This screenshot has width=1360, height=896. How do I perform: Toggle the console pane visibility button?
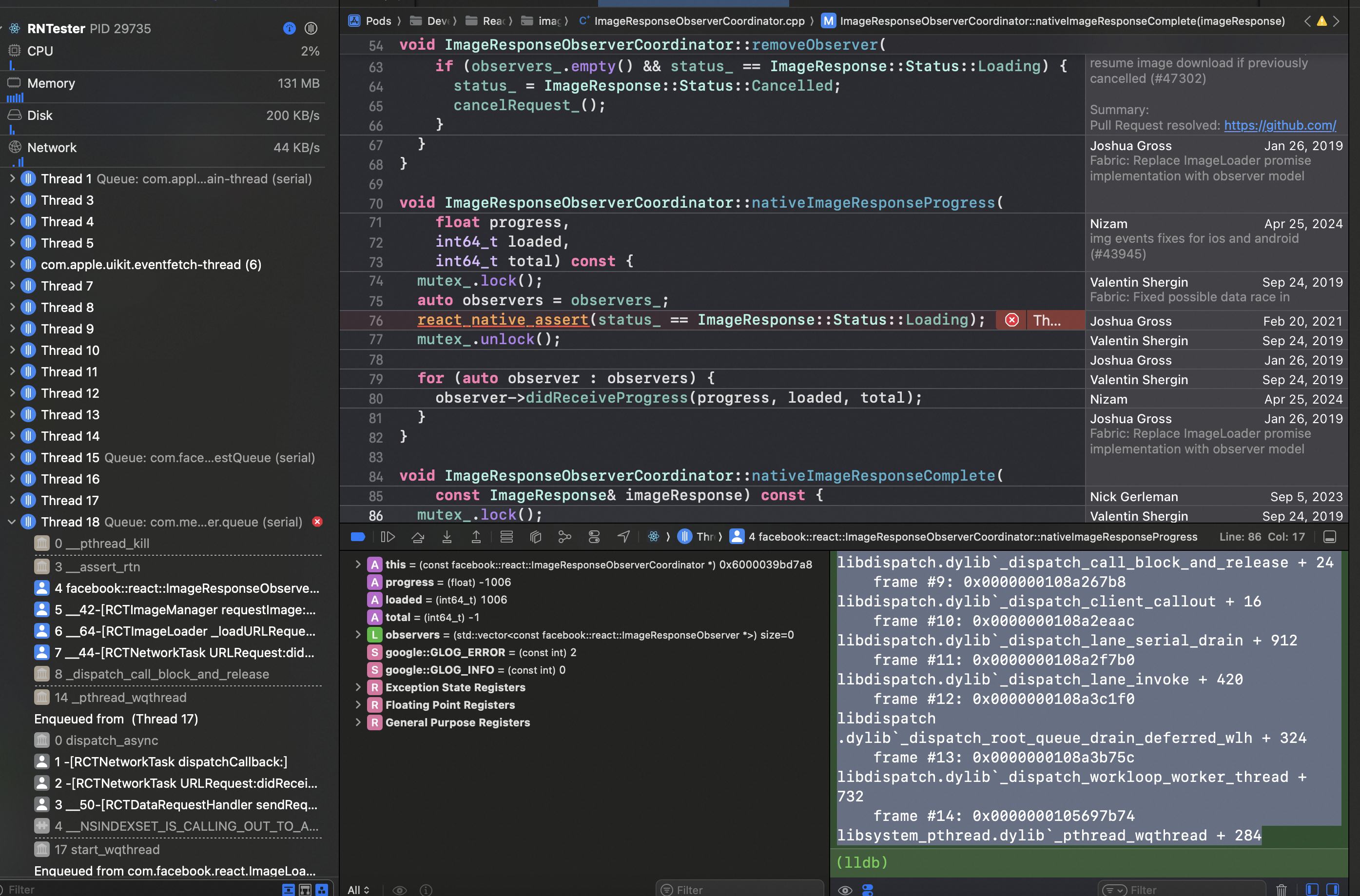pyautogui.click(x=1333, y=889)
